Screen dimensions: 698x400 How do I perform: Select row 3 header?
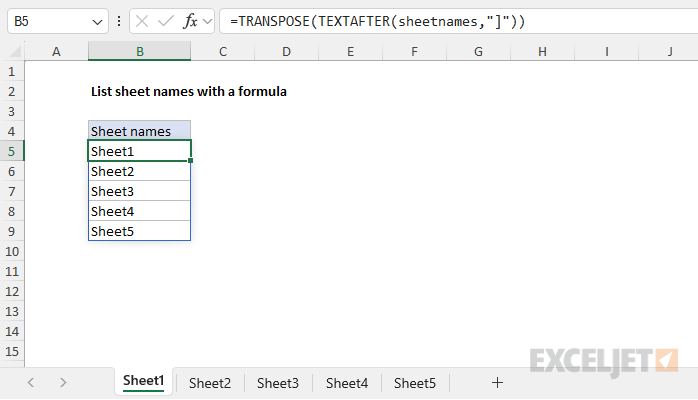coord(12,112)
